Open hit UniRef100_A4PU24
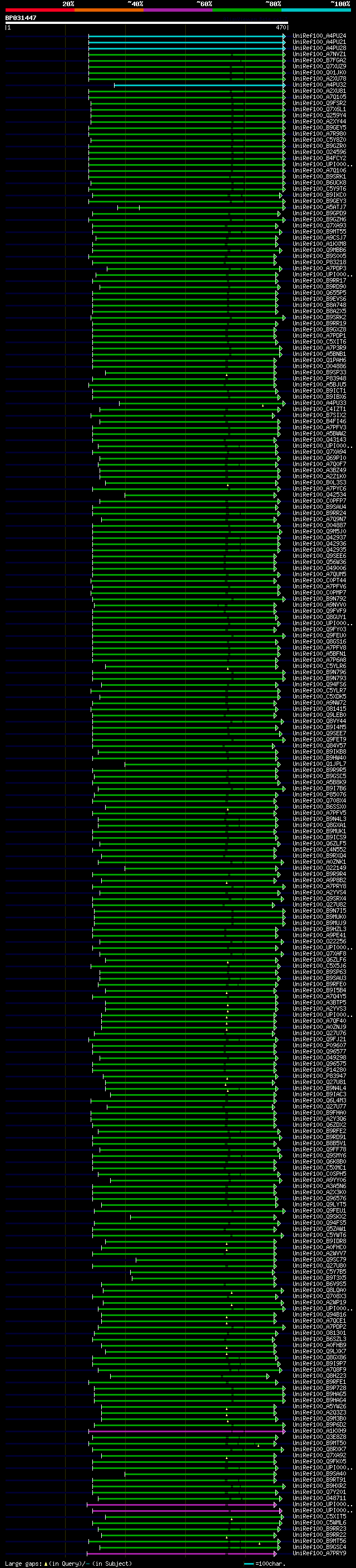 (x=319, y=36)
